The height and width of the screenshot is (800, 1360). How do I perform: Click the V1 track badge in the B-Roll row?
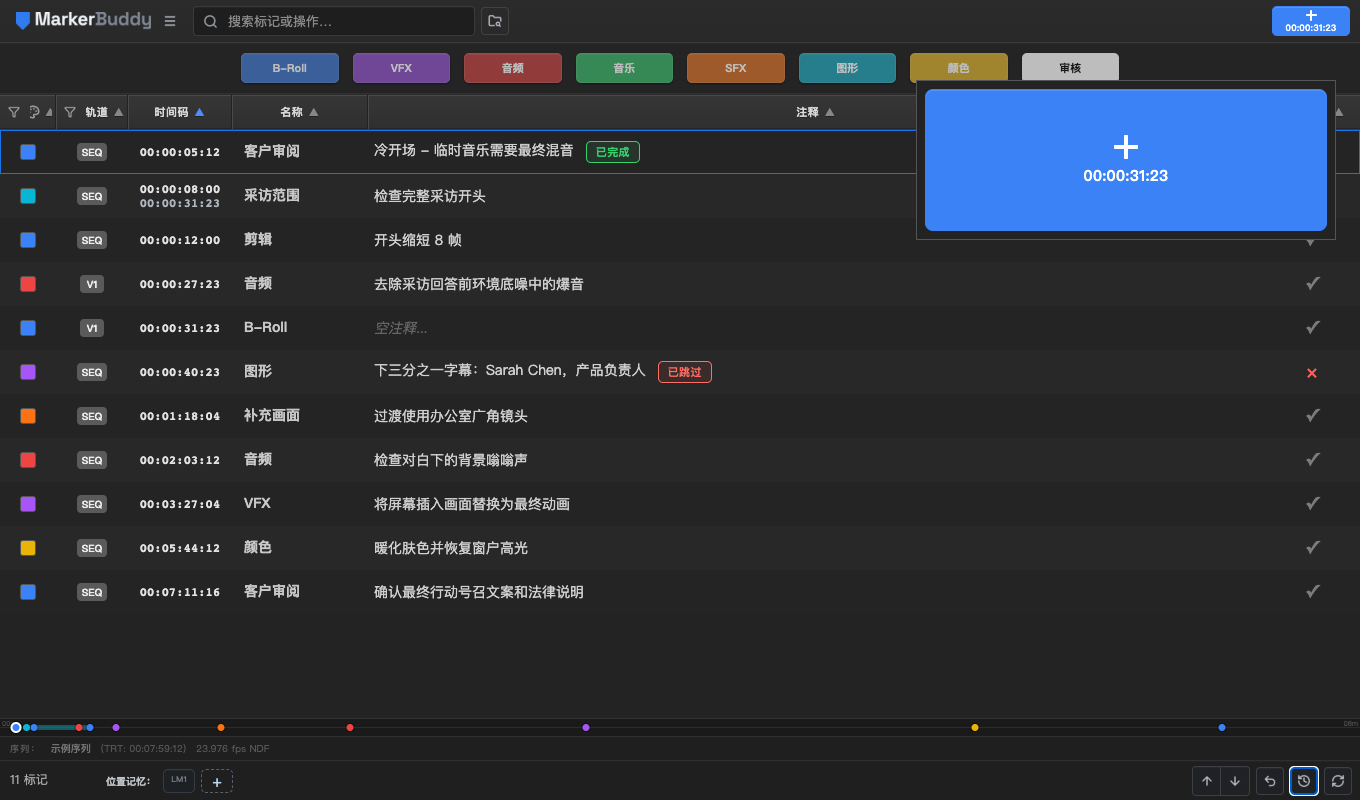pyautogui.click(x=92, y=328)
